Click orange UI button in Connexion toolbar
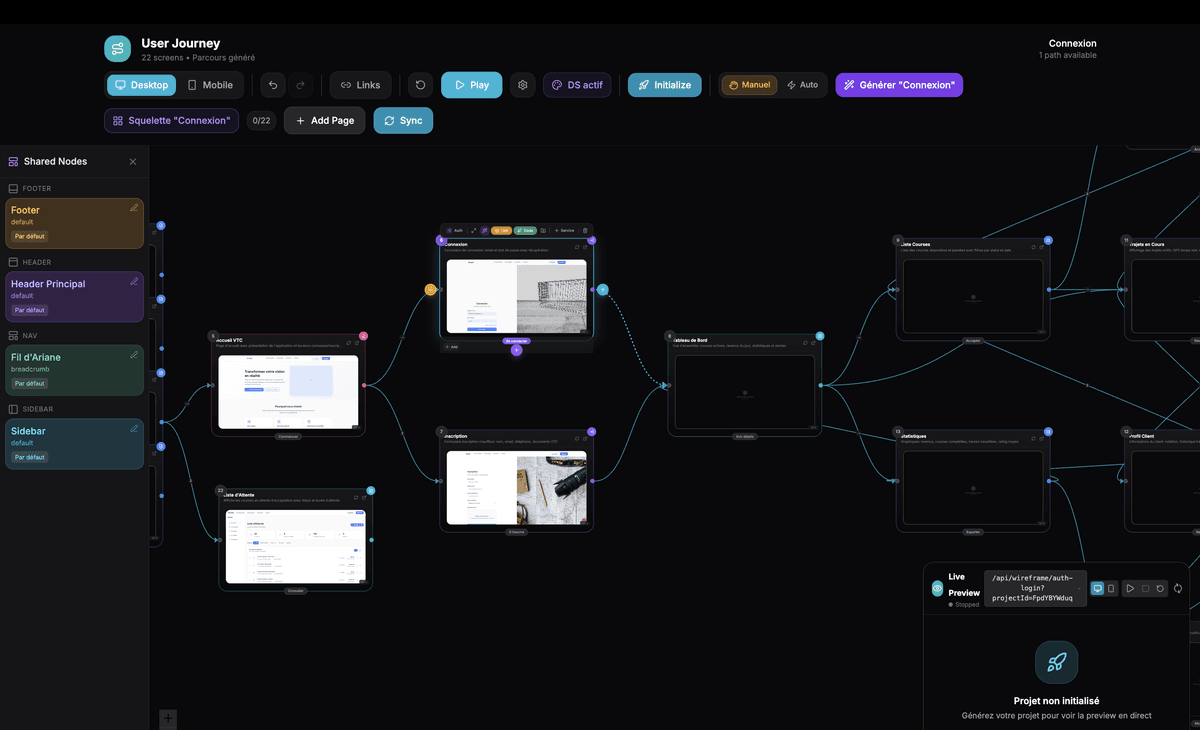This screenshot has height=730, width=1200. click(501, 230)
